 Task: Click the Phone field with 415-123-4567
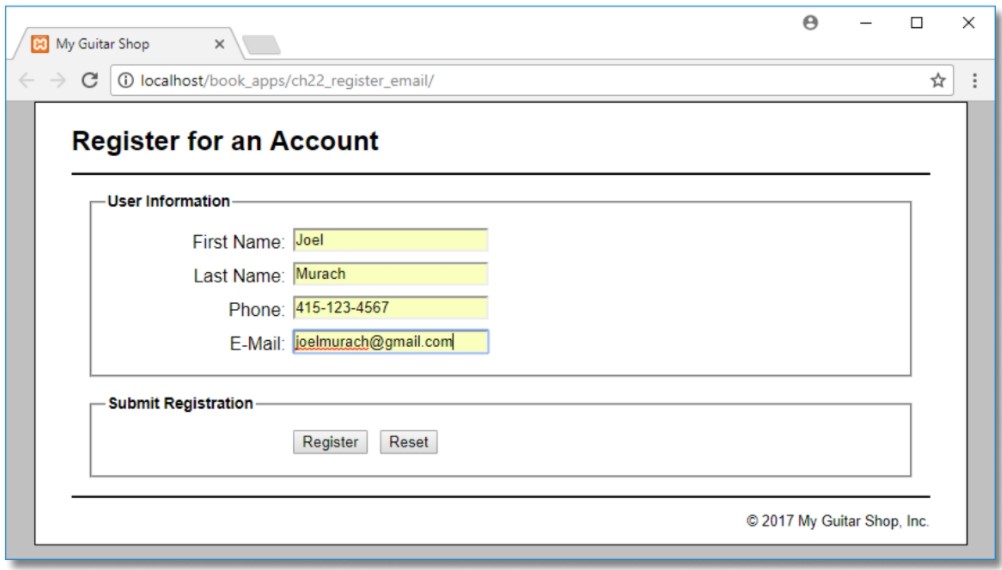[x=390, y=308]
